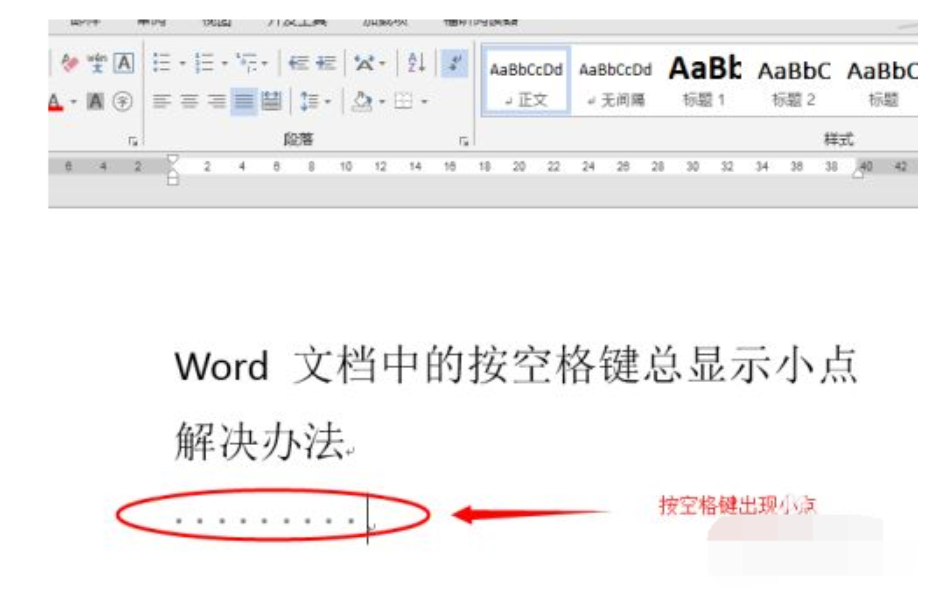Apply numbered list formatting
This screenshot has width=940, height=607.
pos(204,62)
